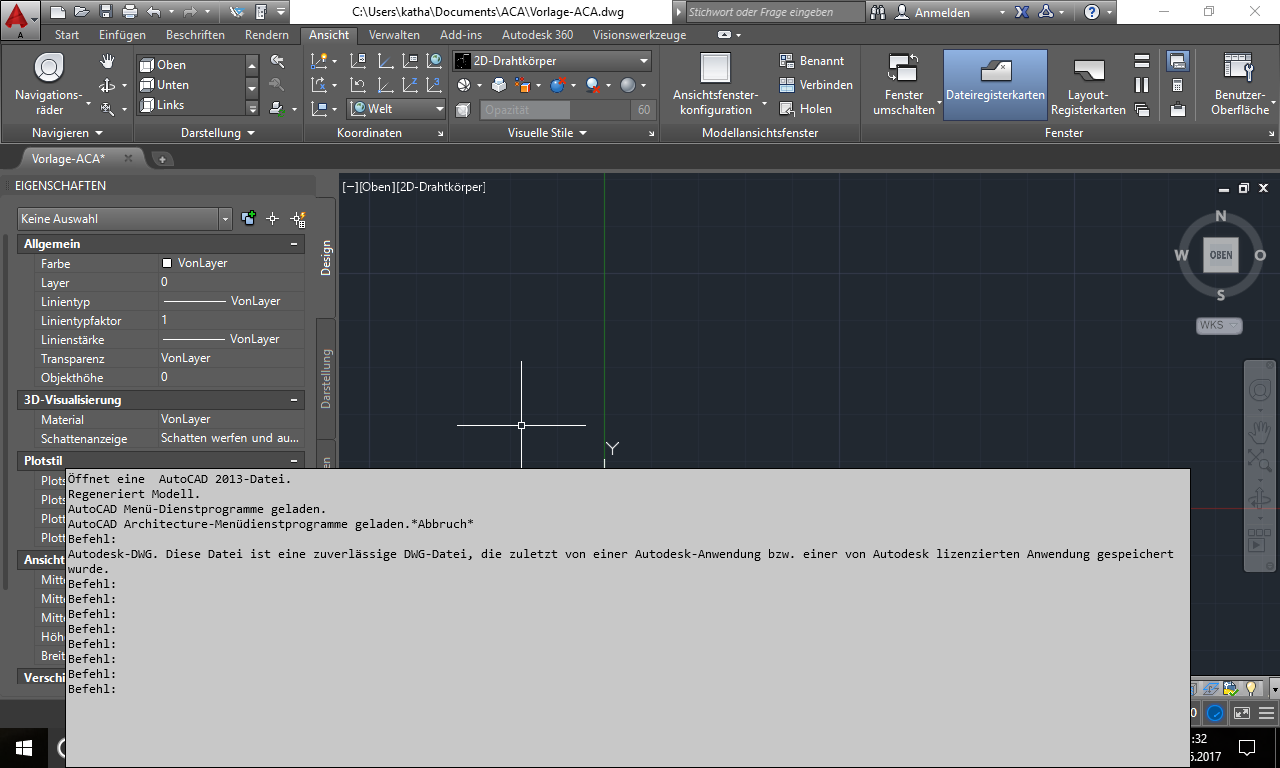Toggle the calculator palette icon in the Fenster panel
The width and height of the screenshot is (1280, 768).
click(1178, 85)
